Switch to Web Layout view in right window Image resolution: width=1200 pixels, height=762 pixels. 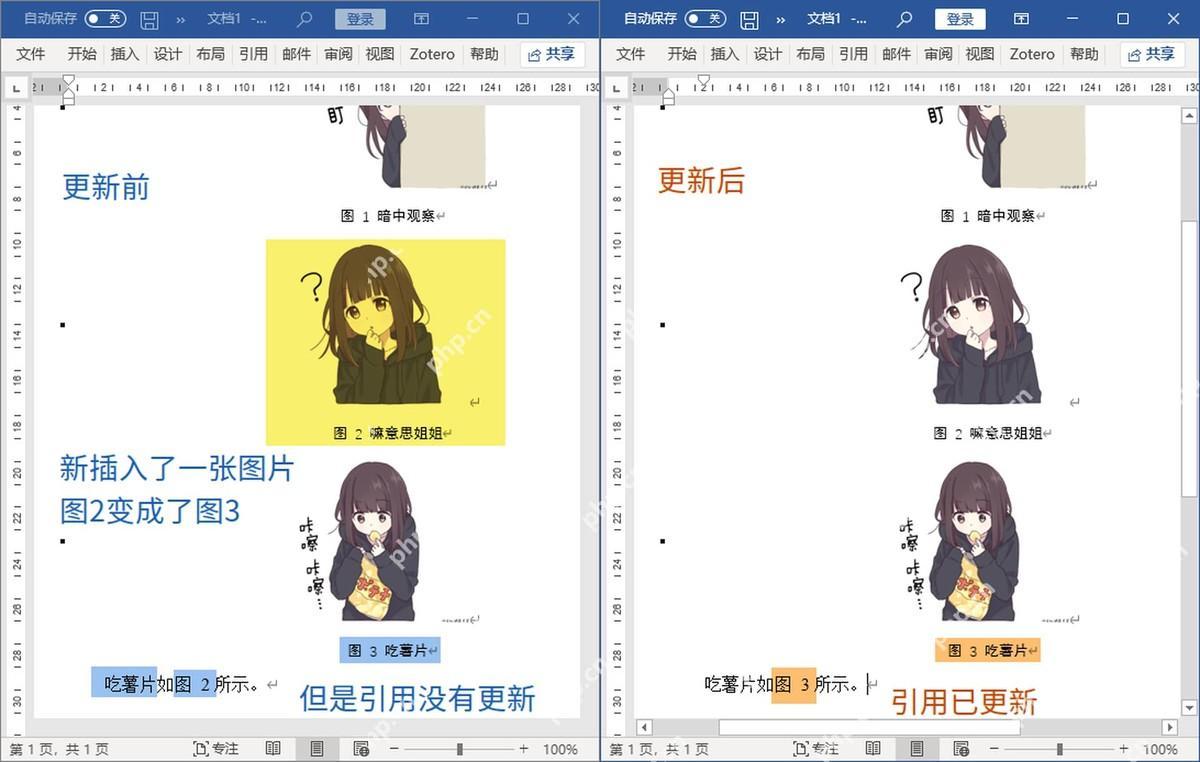coord(961,749)
